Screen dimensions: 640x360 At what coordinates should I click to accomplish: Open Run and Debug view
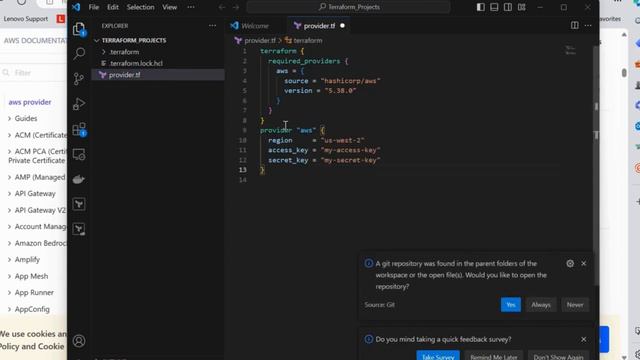pos(79,104)
